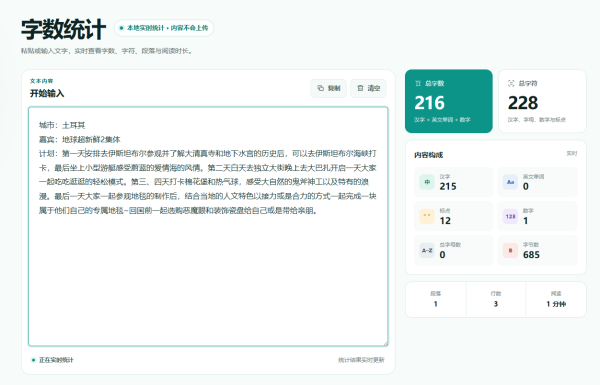Click the 英文单词 Aa icon
The width and height of the screenshot is (600, 385).
pyautogui.click(x=510, y=182)
